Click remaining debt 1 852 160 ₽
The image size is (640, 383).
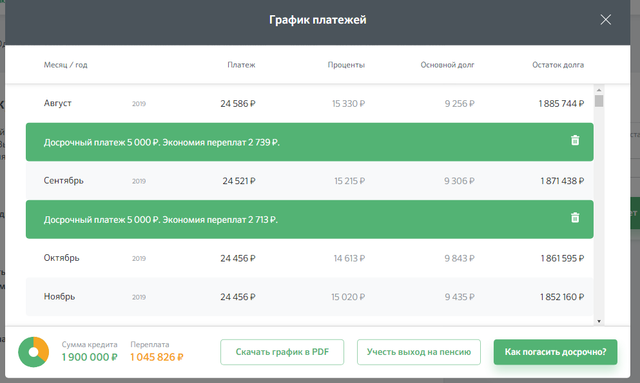click(562, 297)
